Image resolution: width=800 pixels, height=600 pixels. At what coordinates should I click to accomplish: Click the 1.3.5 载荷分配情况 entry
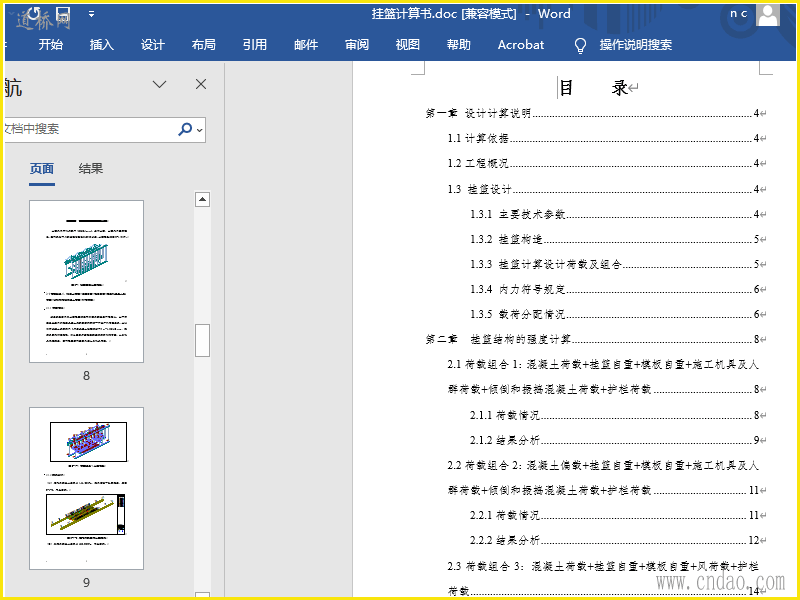pos(615,314)
